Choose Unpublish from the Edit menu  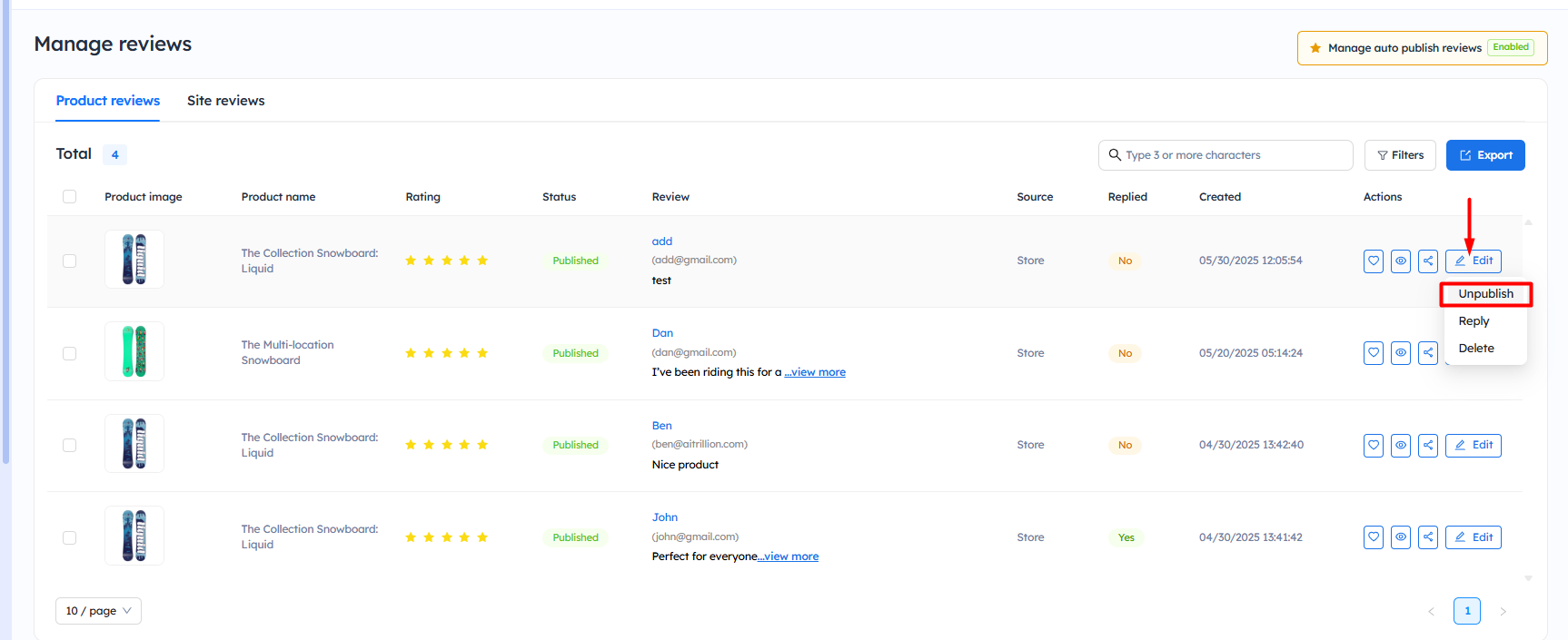[1485, 294]
